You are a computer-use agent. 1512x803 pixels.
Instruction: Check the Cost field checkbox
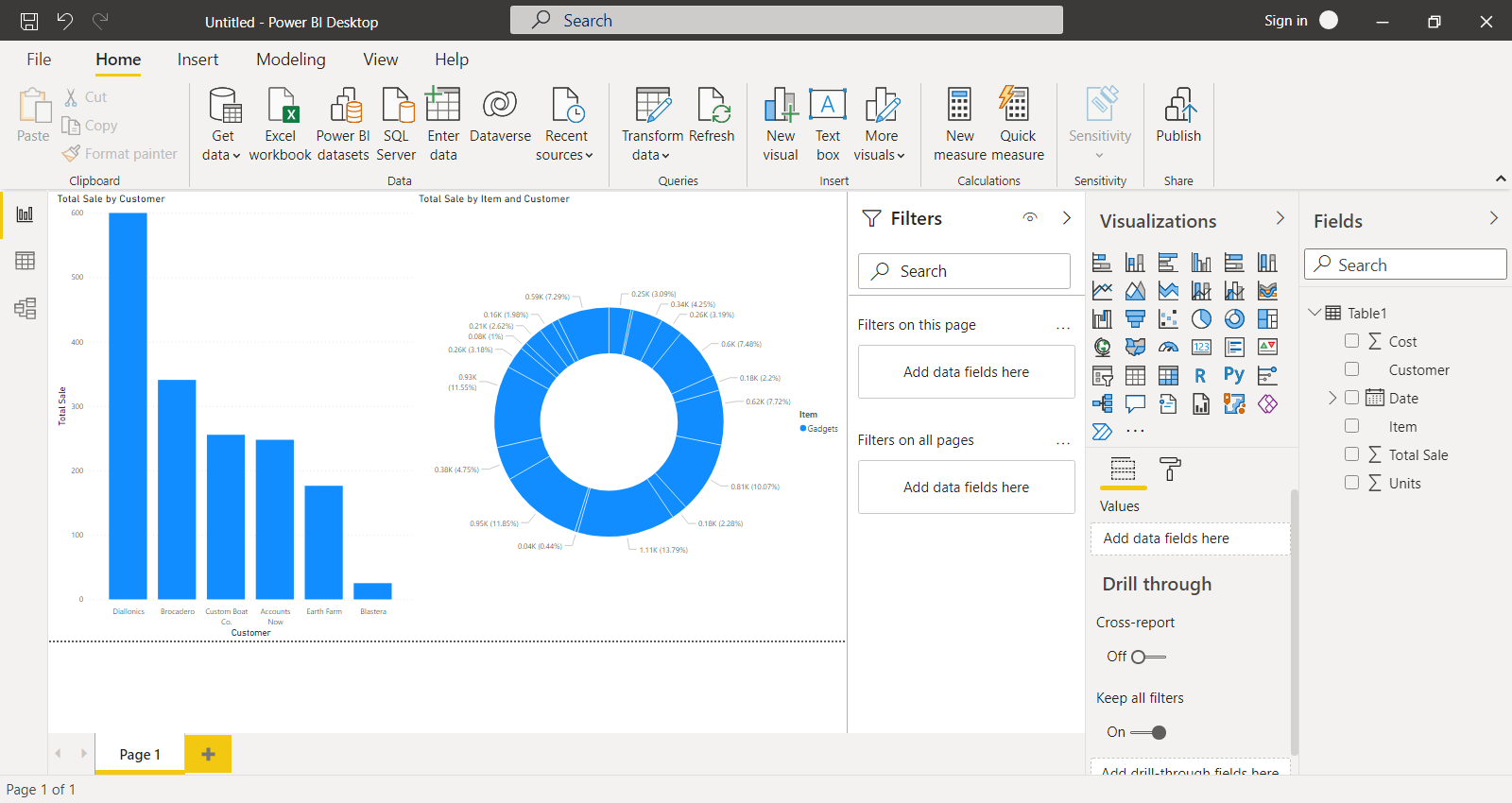coord(1351,341)
